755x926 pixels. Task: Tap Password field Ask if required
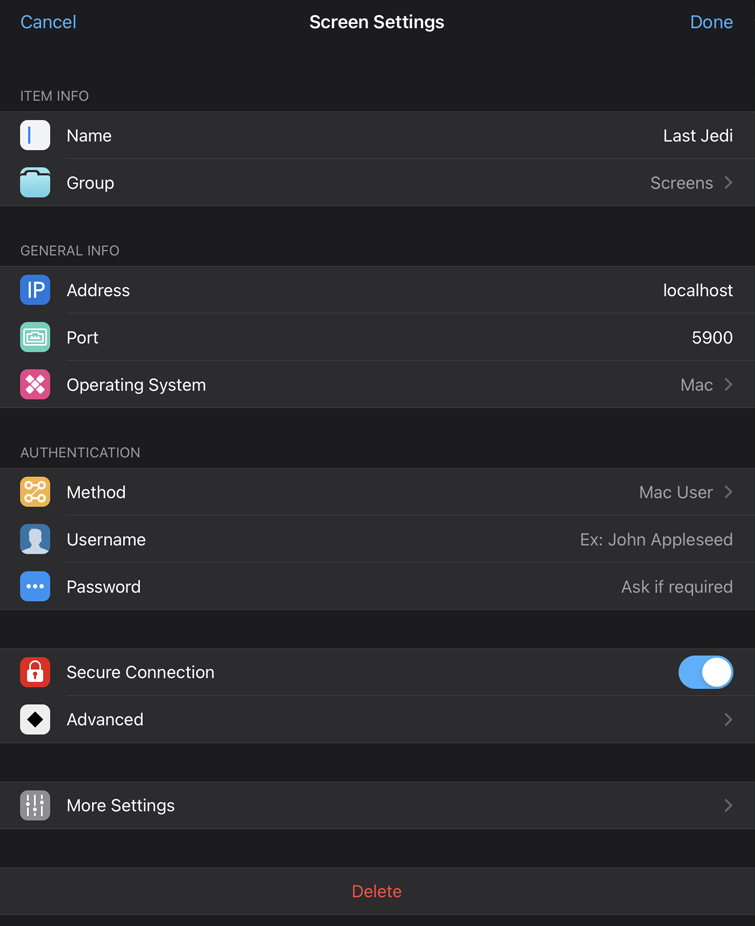pyautogui.click(x=677, y=587)
